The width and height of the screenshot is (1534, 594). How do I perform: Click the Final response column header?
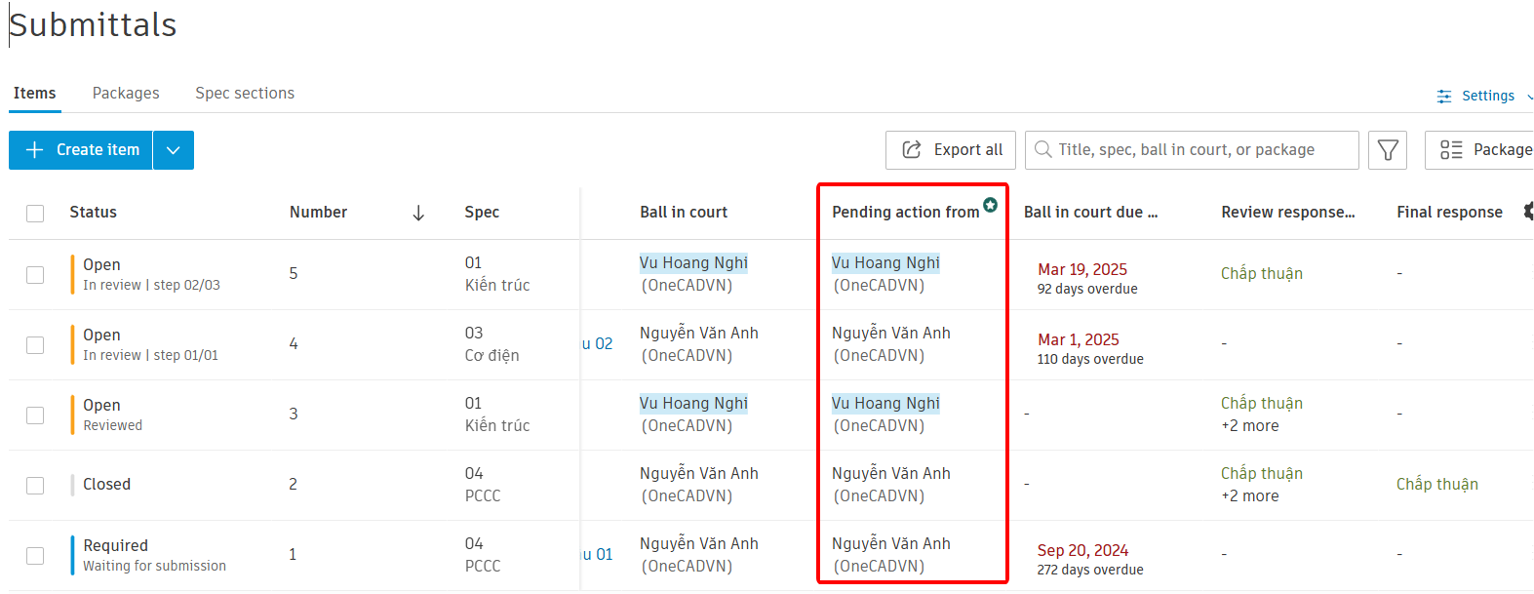[x=1450, y=212]
